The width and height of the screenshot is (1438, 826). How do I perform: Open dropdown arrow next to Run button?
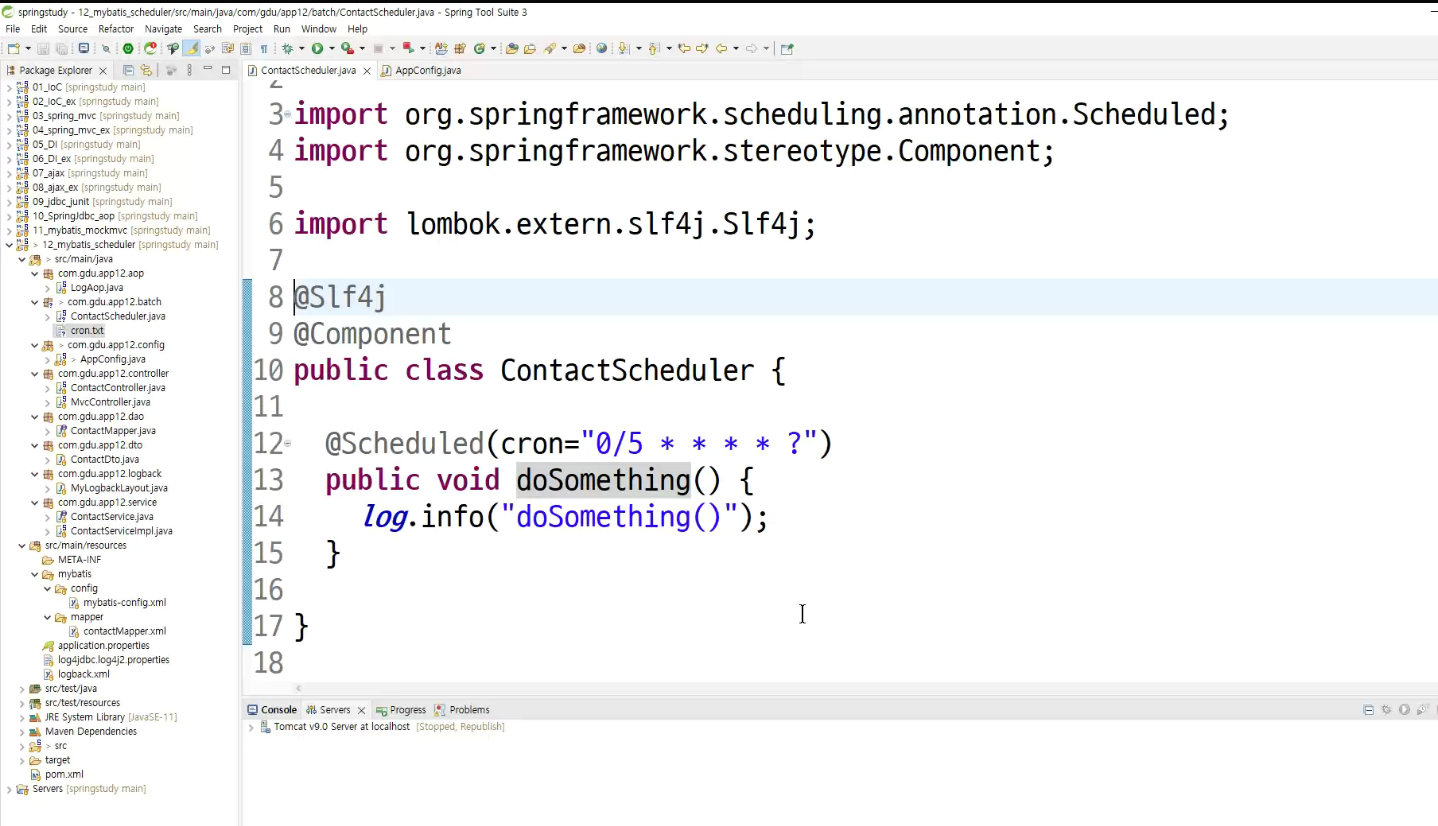(332, 48)
